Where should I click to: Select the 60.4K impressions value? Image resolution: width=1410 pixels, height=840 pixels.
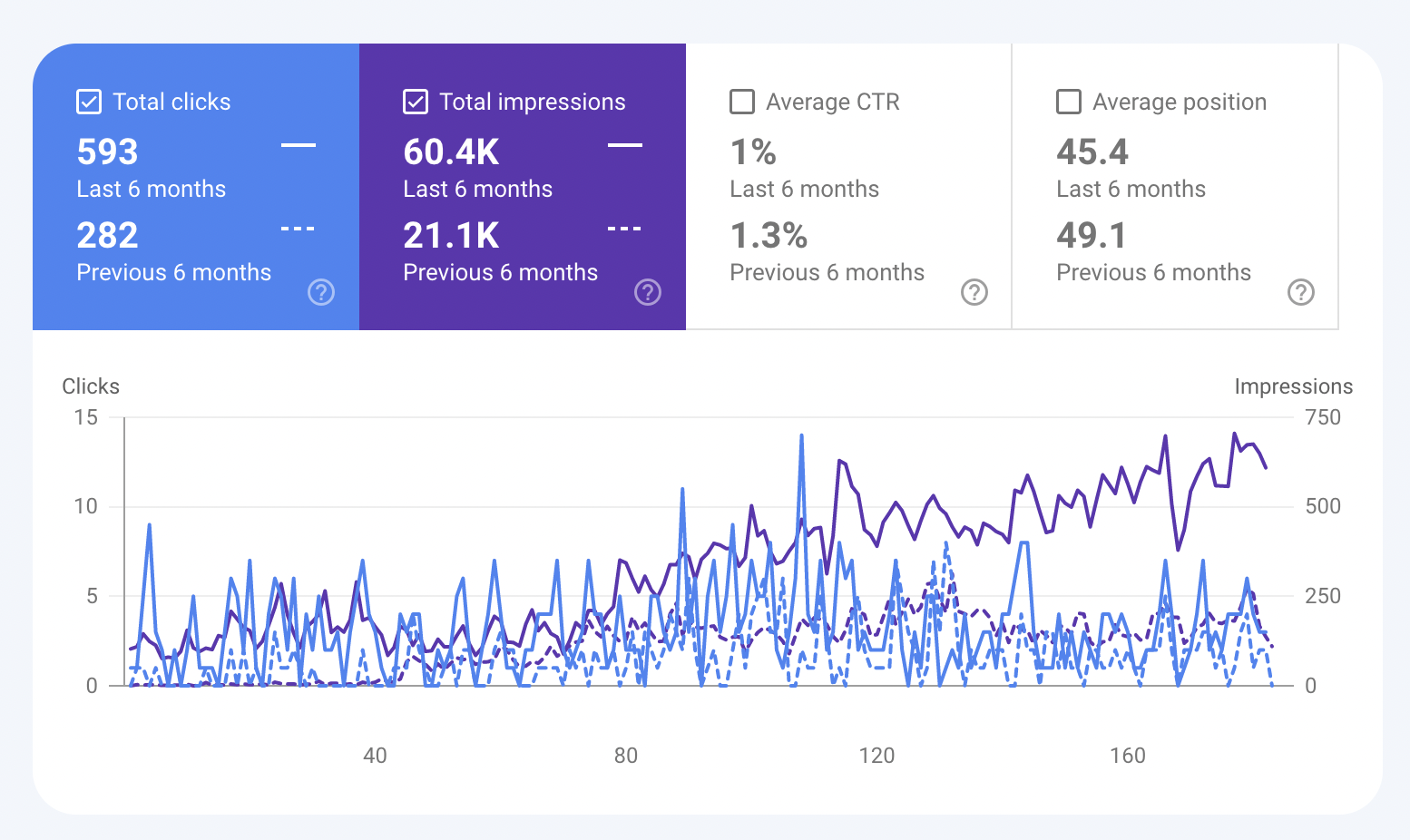click(452, 152)
